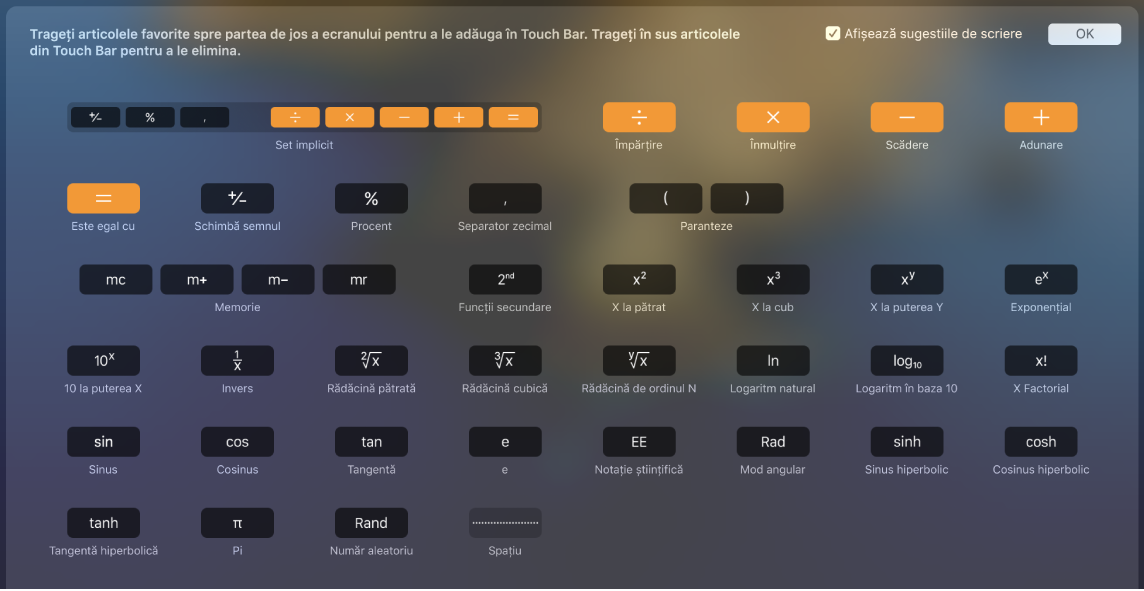Click the Exponențial (e^x) button
This screenshot has height=591, width=1144.
[x=1040, y=279]
